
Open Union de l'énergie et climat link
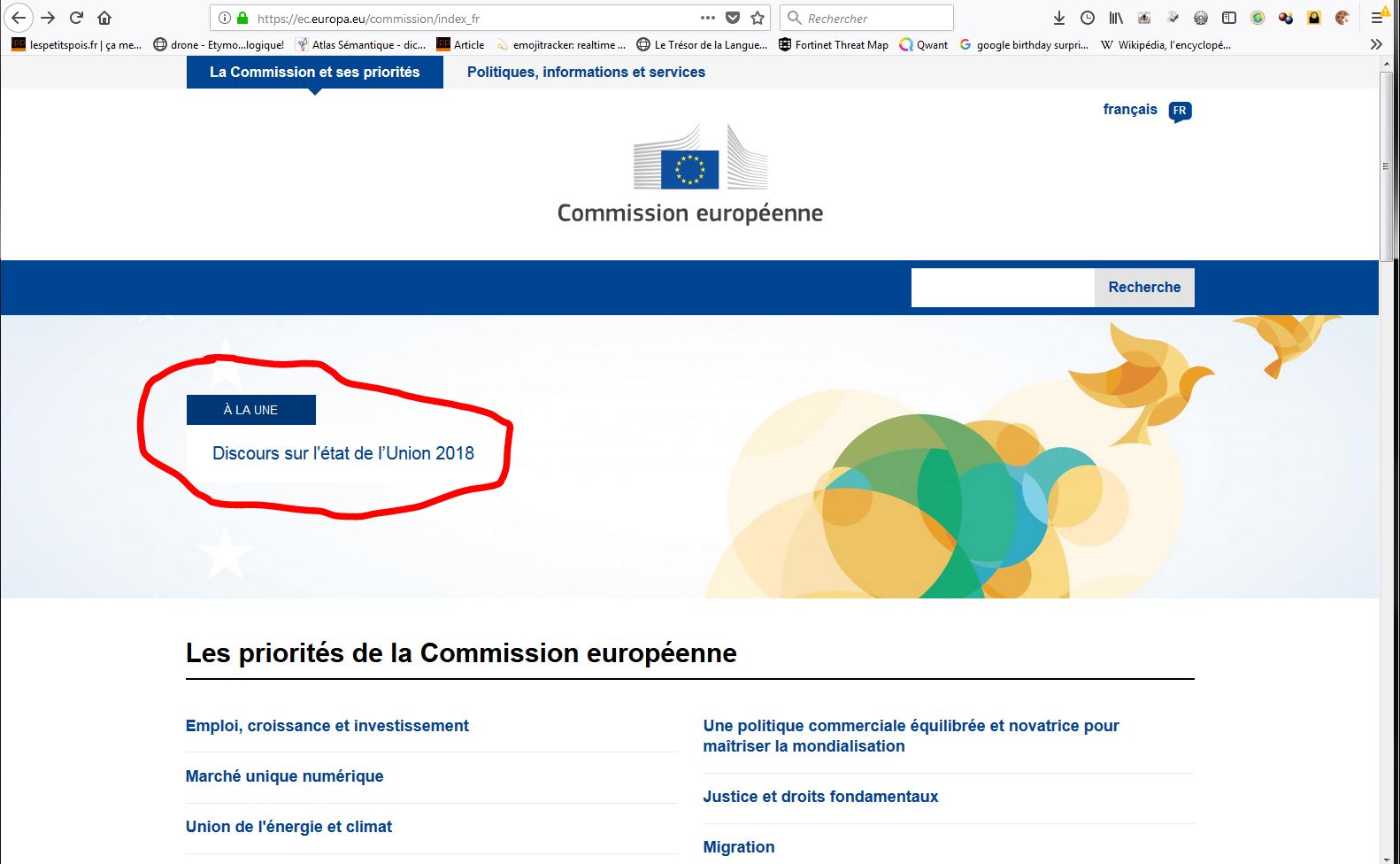[x=288, y=827]
